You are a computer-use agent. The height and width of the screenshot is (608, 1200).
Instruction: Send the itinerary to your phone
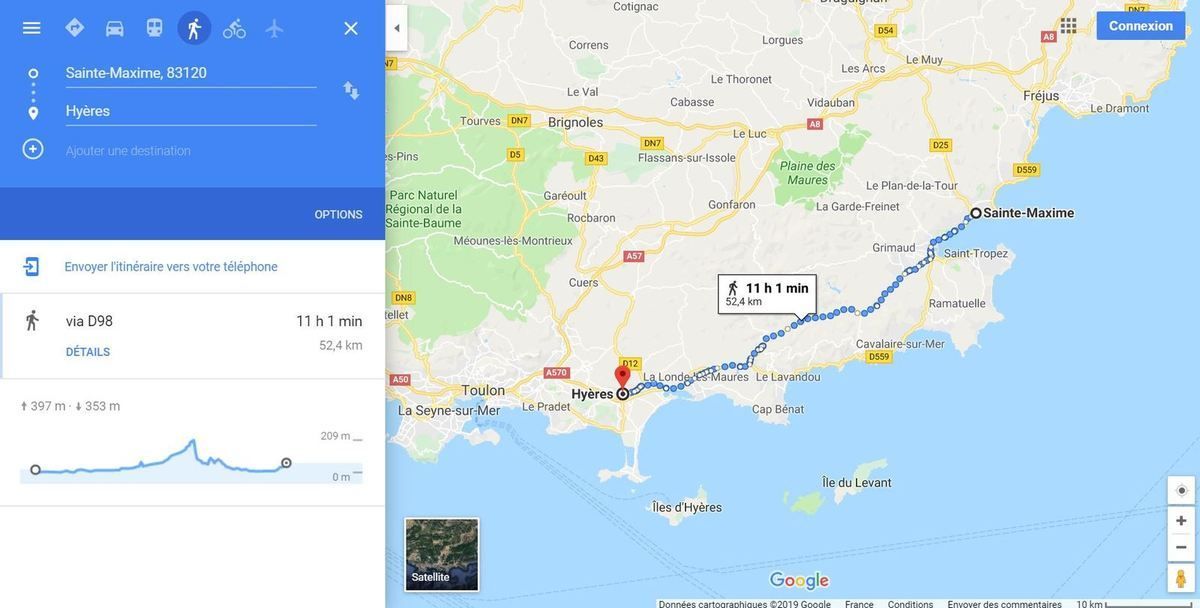point(171,267)
